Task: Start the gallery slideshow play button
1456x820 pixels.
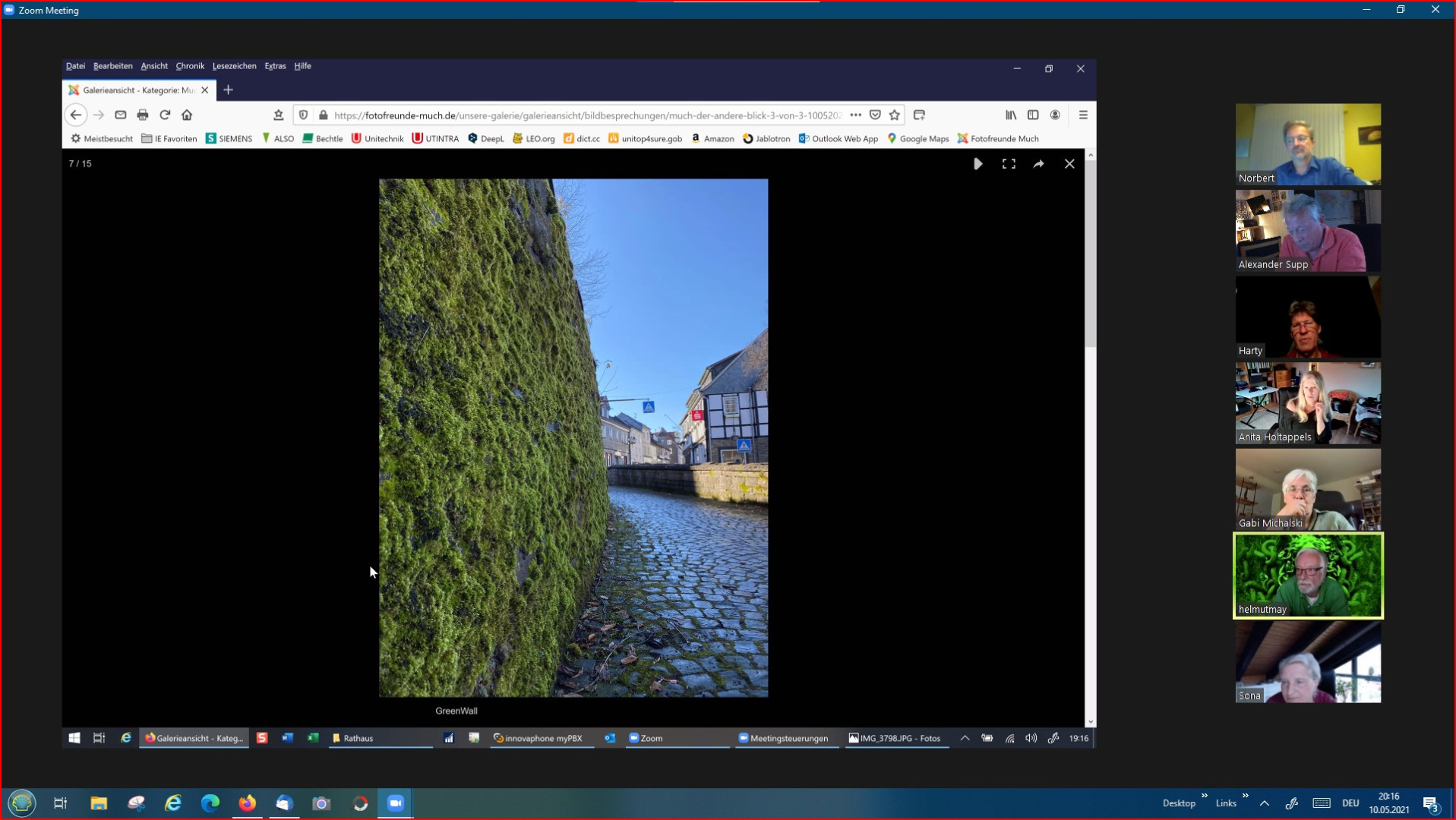Action: coord(978,164)
